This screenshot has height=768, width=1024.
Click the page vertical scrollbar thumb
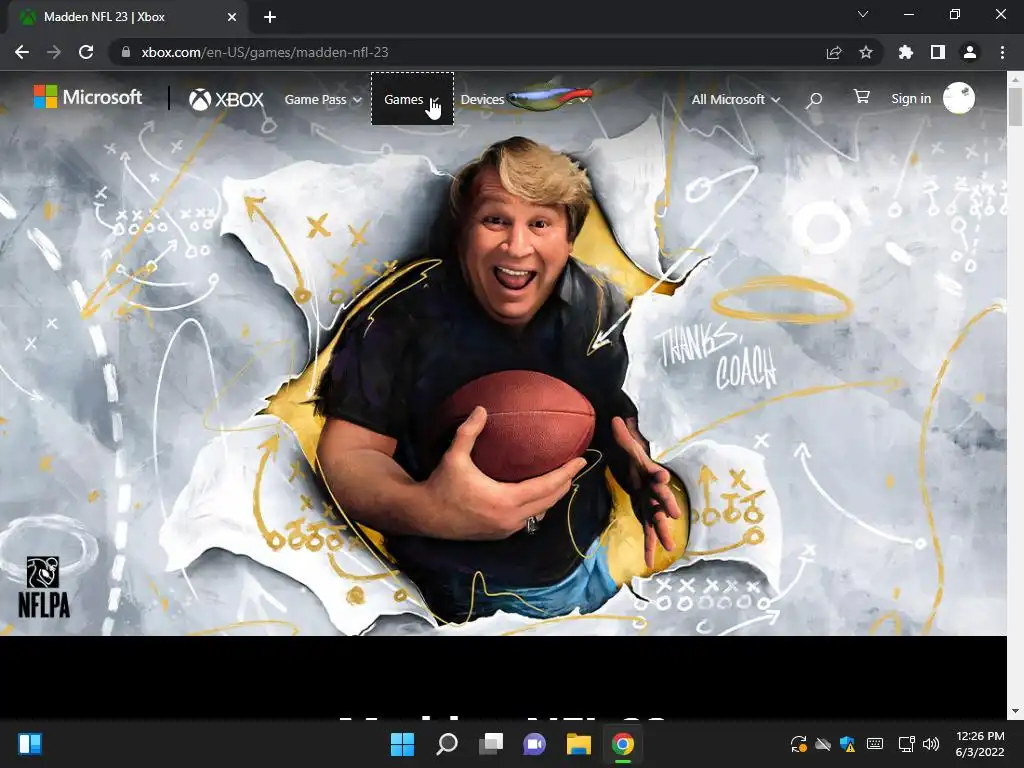tap(1015, 106)
